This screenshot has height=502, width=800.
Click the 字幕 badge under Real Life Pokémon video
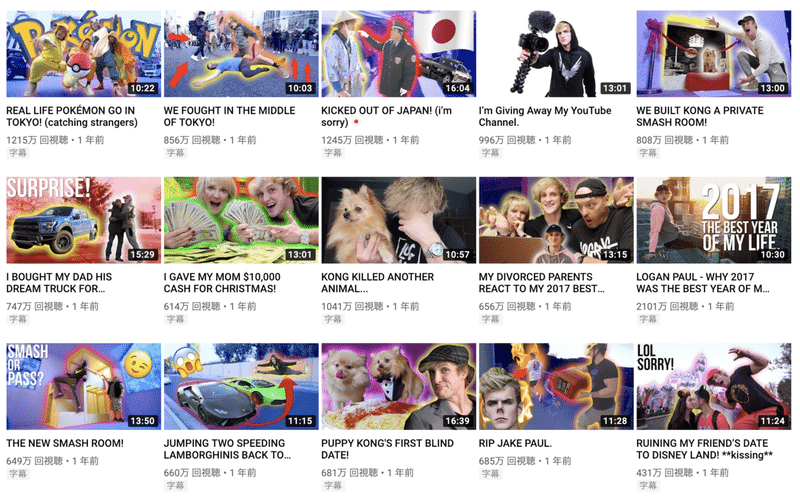click(x=17, y=153)
